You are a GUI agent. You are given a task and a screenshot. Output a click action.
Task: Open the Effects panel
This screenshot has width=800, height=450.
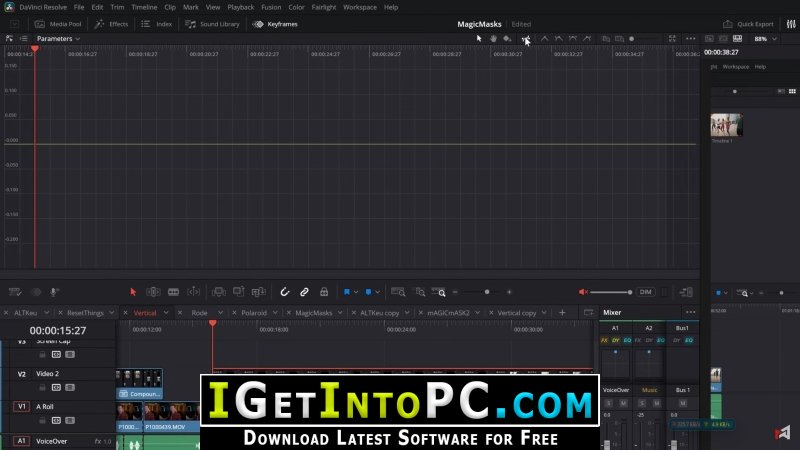(111, 24)
